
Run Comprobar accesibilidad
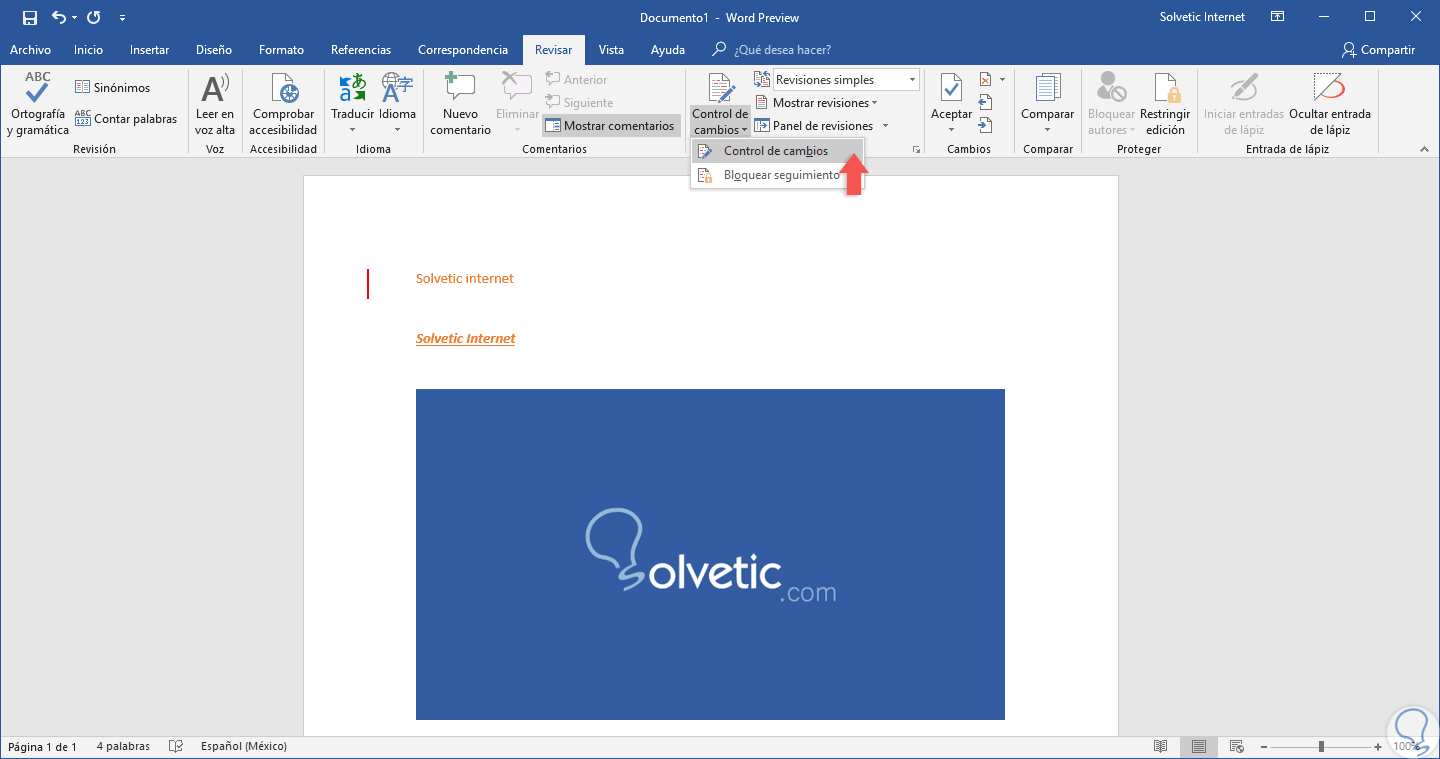coord(283,105)
